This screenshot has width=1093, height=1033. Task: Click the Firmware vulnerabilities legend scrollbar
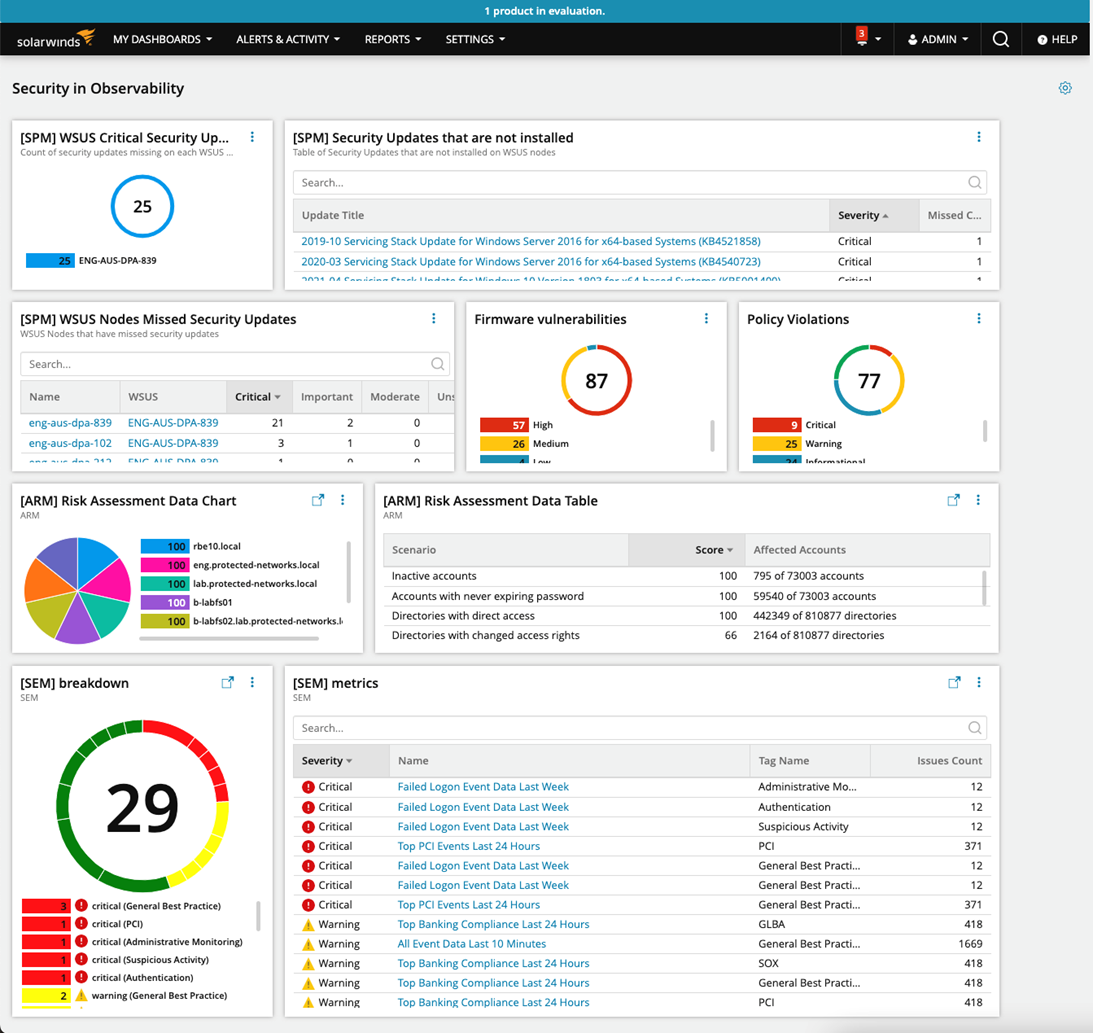coord(712,436)
